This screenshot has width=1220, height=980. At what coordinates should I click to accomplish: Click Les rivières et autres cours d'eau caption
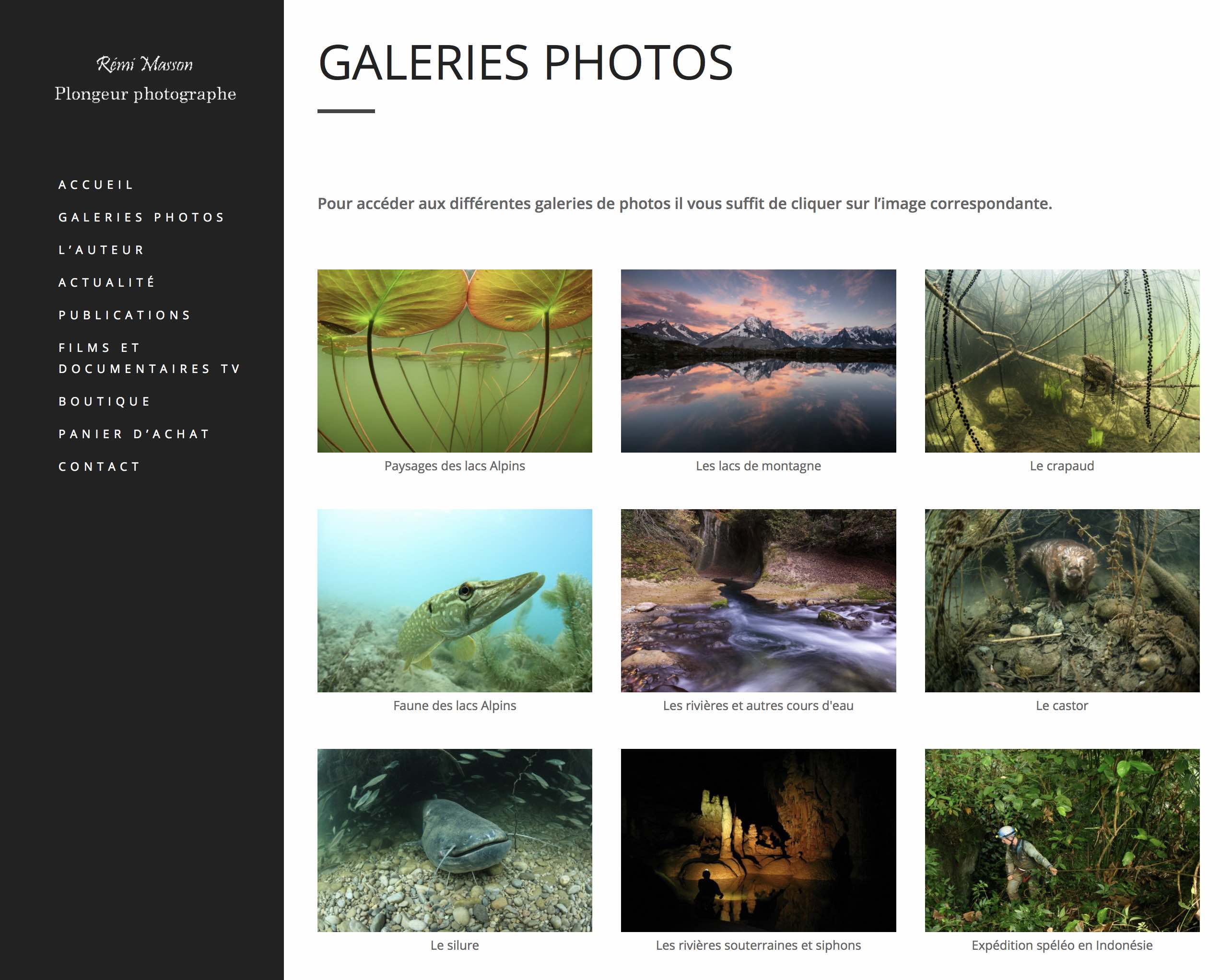point(758,706)
